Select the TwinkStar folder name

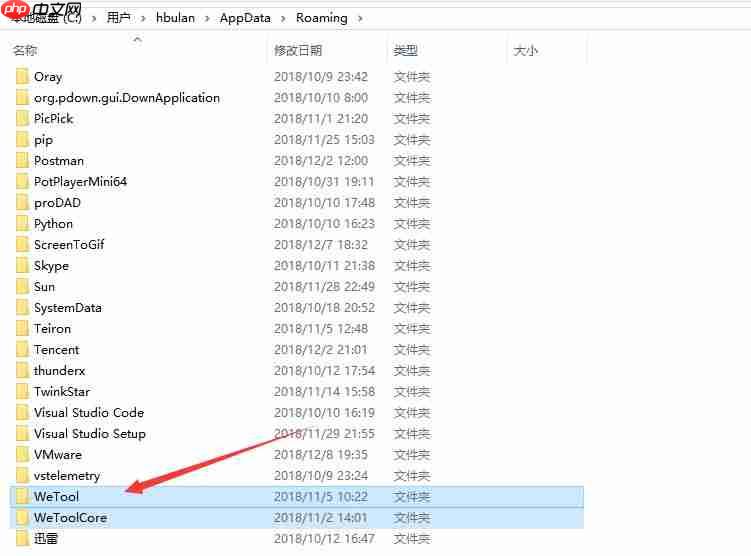[x=62, y=392]
